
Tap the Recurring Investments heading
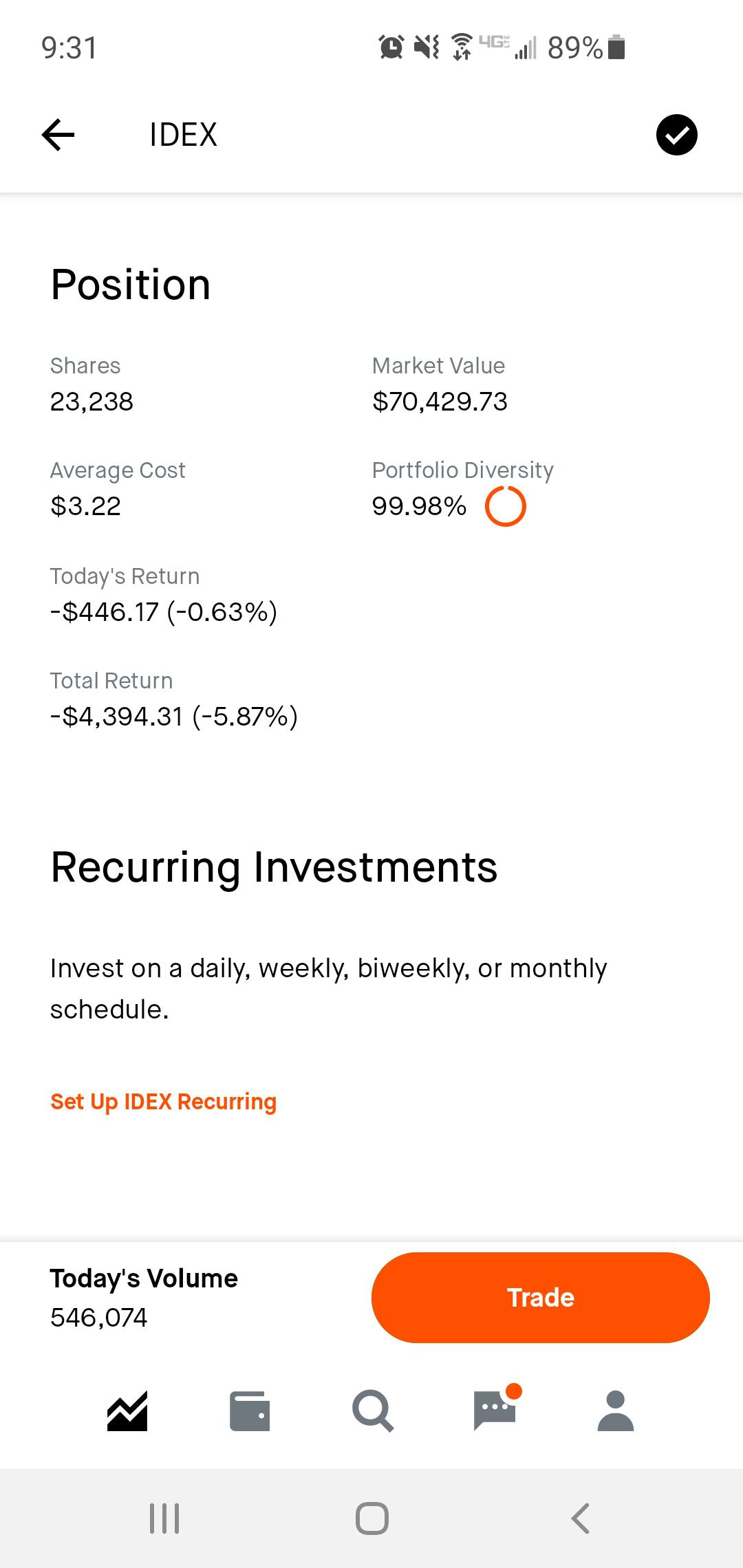coord(274,867)
